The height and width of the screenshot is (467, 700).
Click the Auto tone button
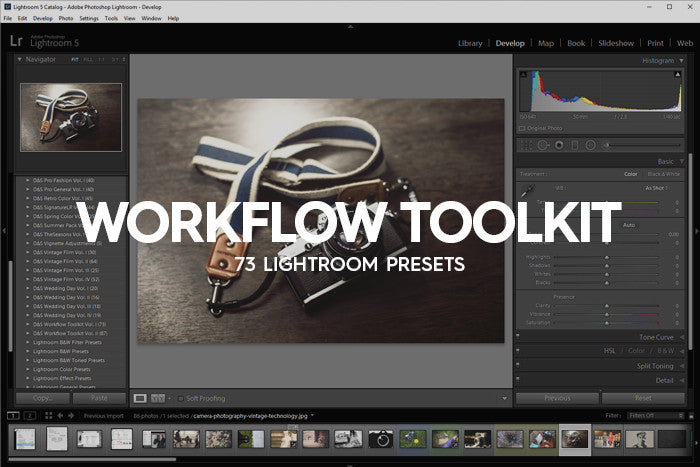(629, 225)
